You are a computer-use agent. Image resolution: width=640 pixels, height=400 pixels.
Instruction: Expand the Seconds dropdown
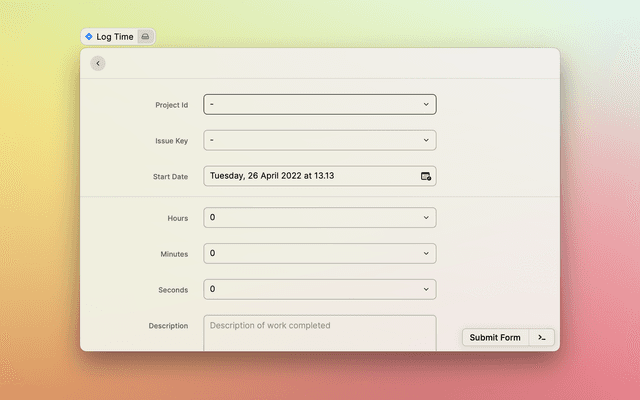(426, 289)
